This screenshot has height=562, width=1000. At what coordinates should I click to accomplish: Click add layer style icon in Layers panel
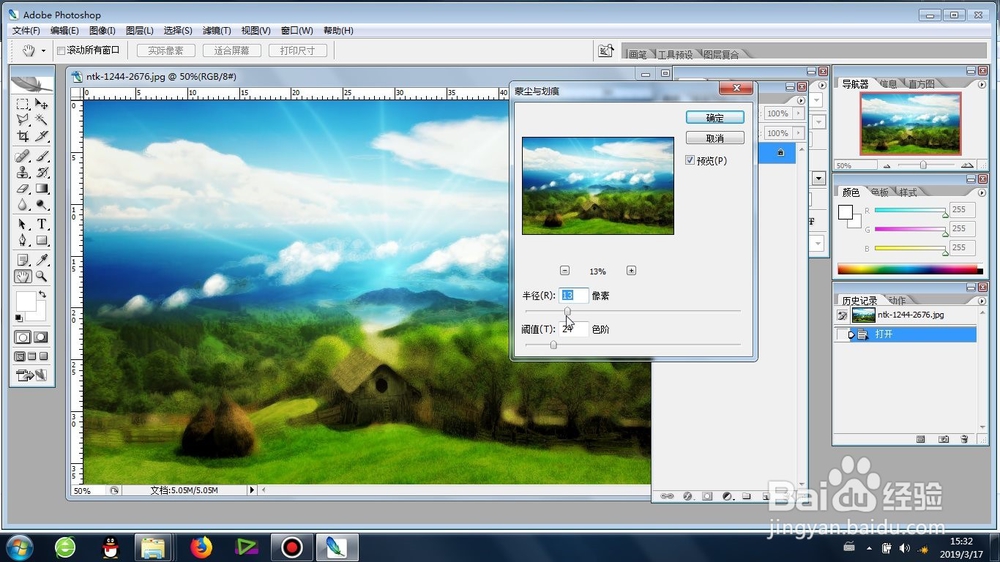(x=688, y=496)
